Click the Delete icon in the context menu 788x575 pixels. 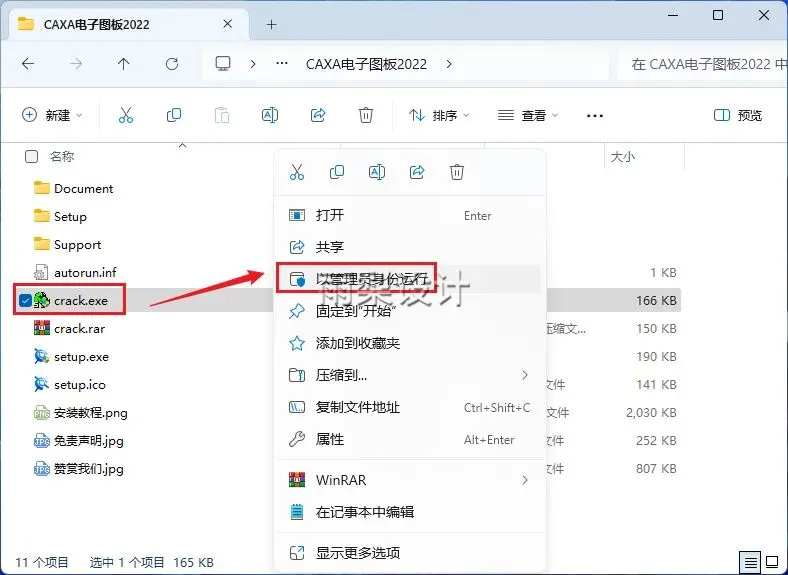pos(457,172)
